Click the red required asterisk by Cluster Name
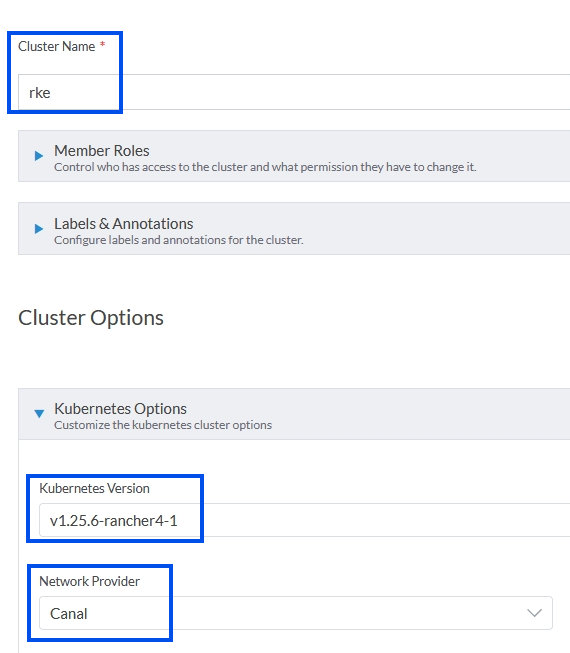The width and height of the screenshot is (570, 653). click(x=102, y=44)
